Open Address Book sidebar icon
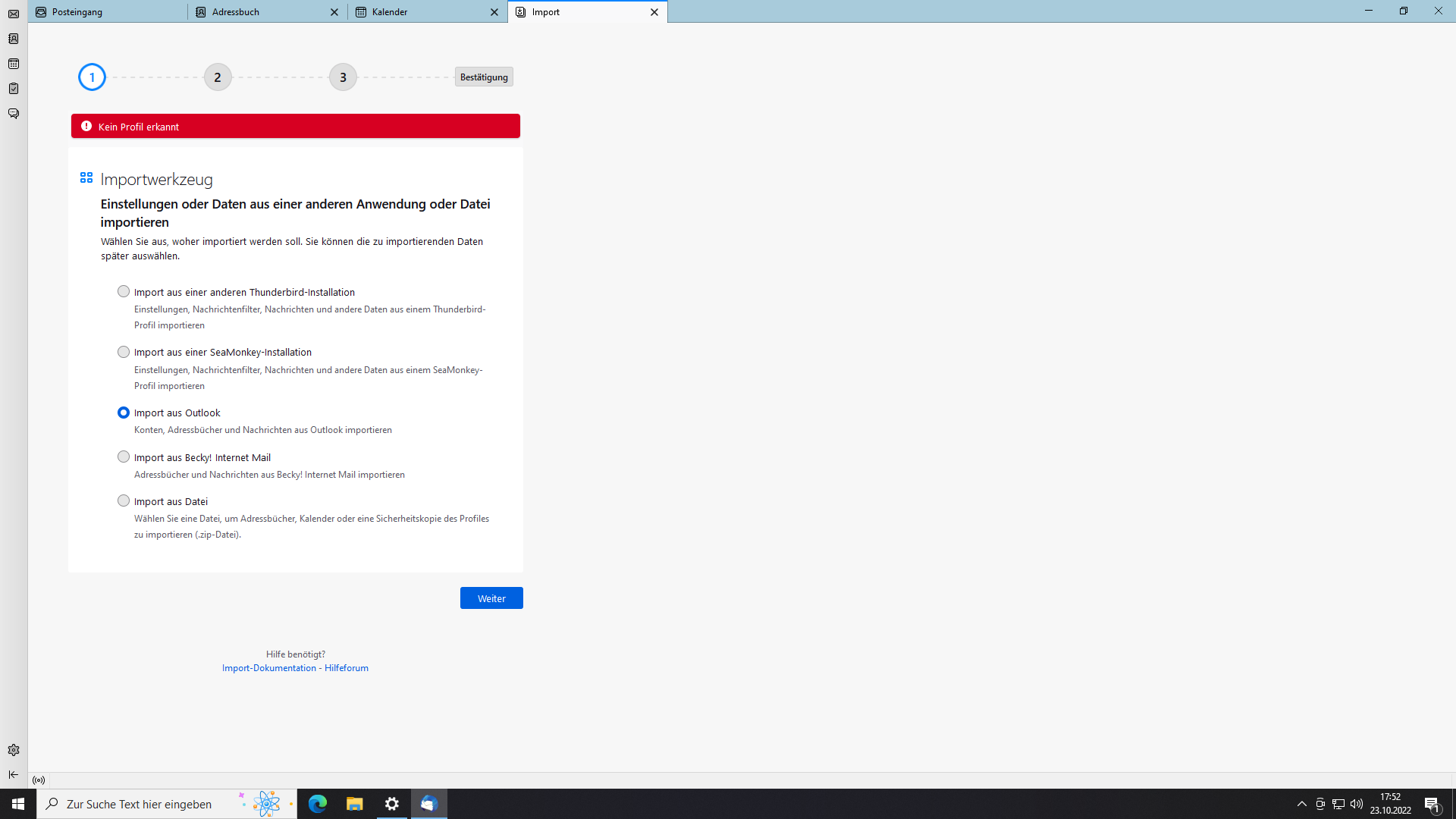Viewport: 1456px width, 819px height. click(14, 39)
